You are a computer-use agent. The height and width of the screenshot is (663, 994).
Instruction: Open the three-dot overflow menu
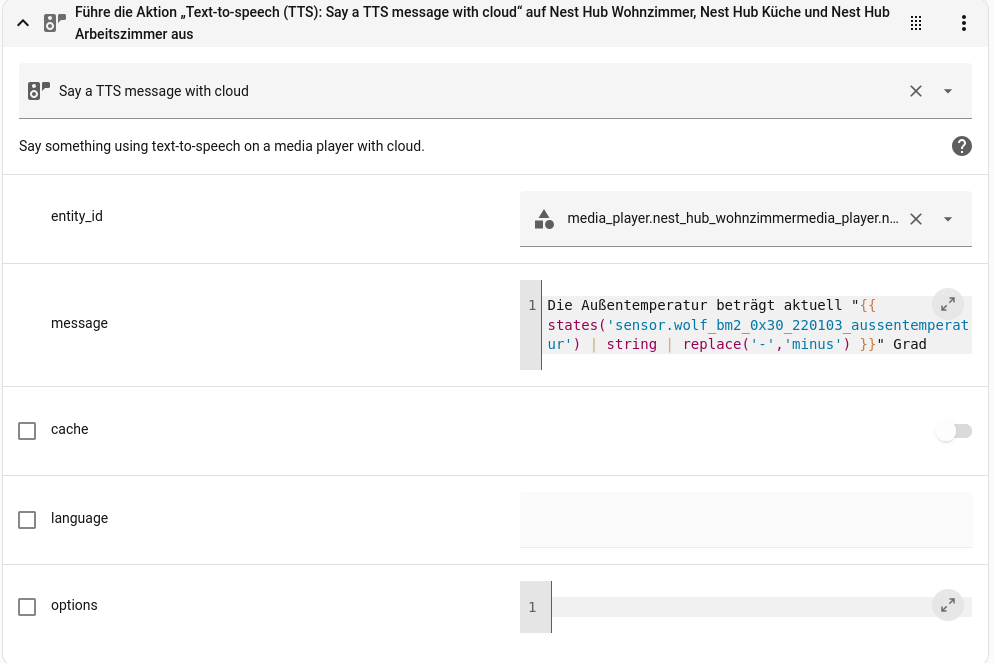coord(963,23)
